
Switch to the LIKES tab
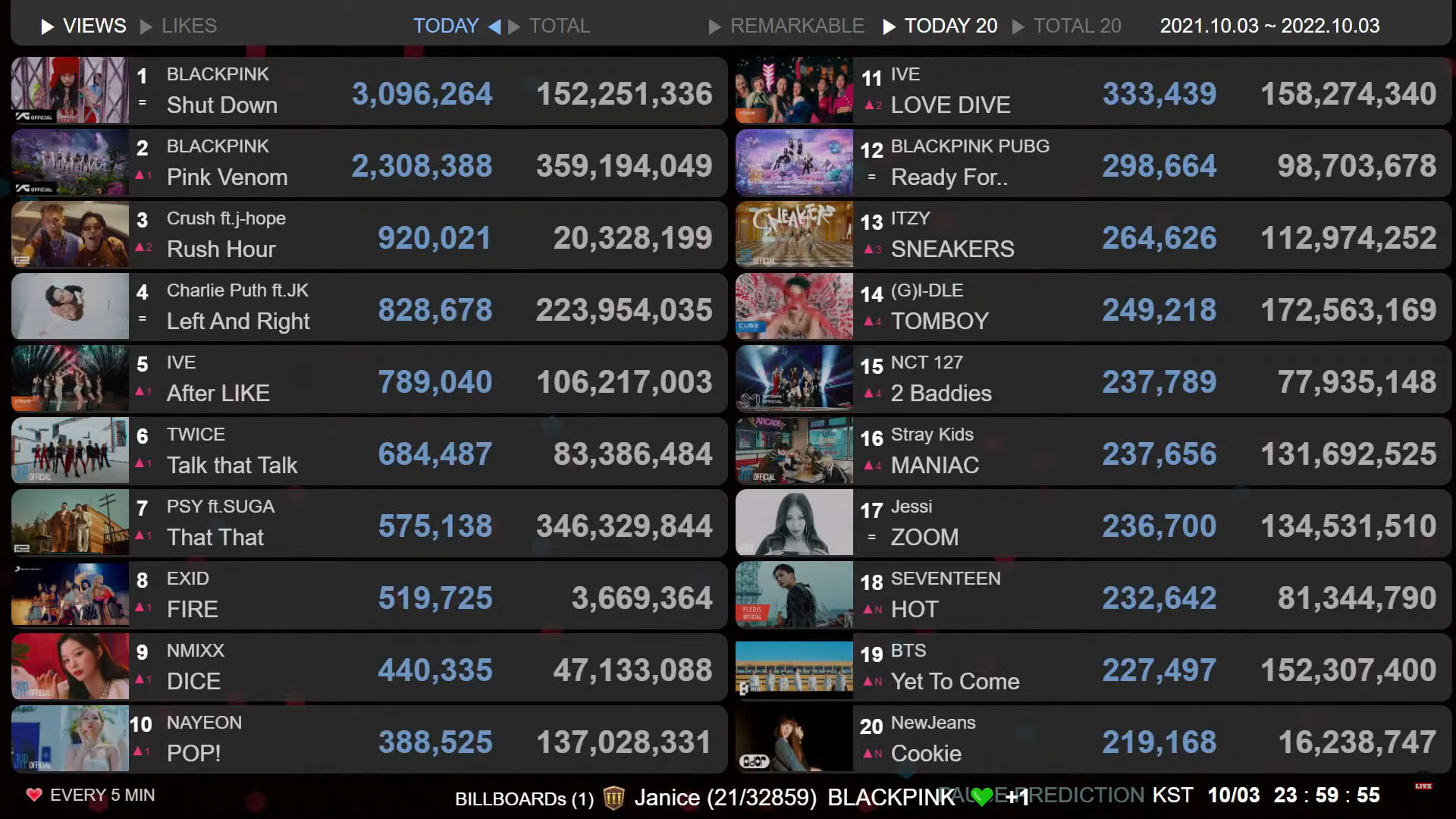[189, 26]
